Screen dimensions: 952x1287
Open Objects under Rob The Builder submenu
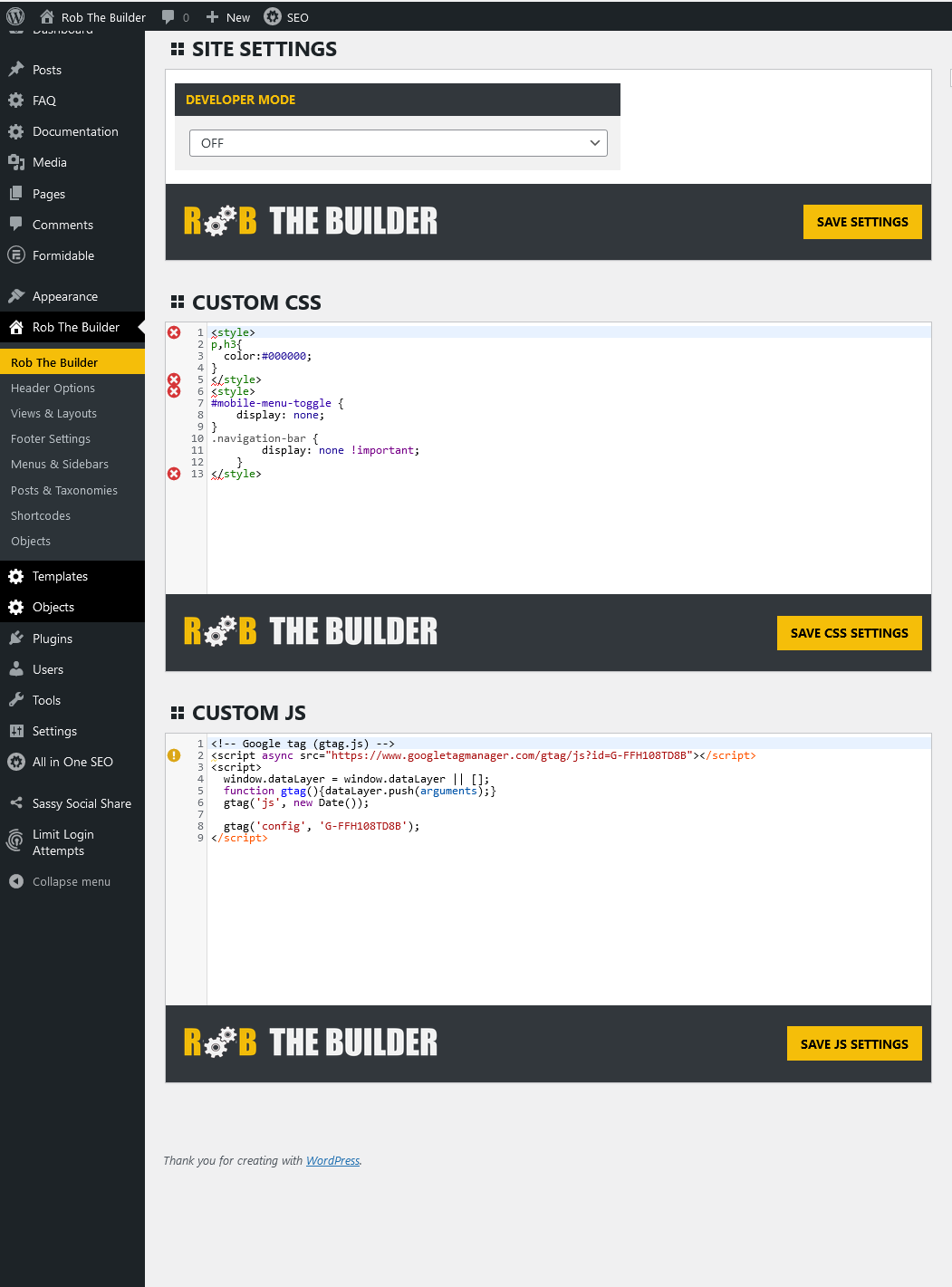pos(31,541)
